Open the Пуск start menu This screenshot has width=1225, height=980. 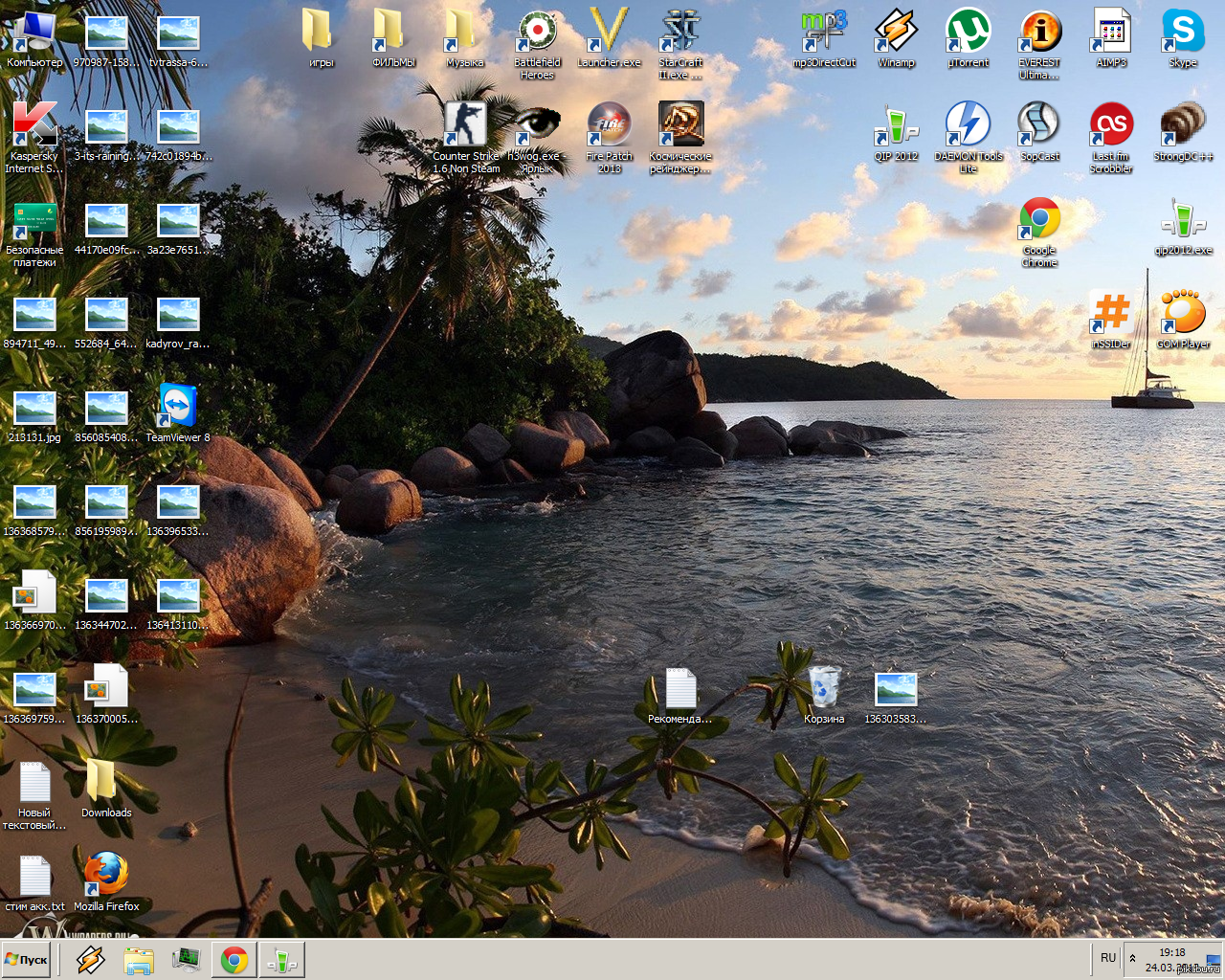pos(27,959)
